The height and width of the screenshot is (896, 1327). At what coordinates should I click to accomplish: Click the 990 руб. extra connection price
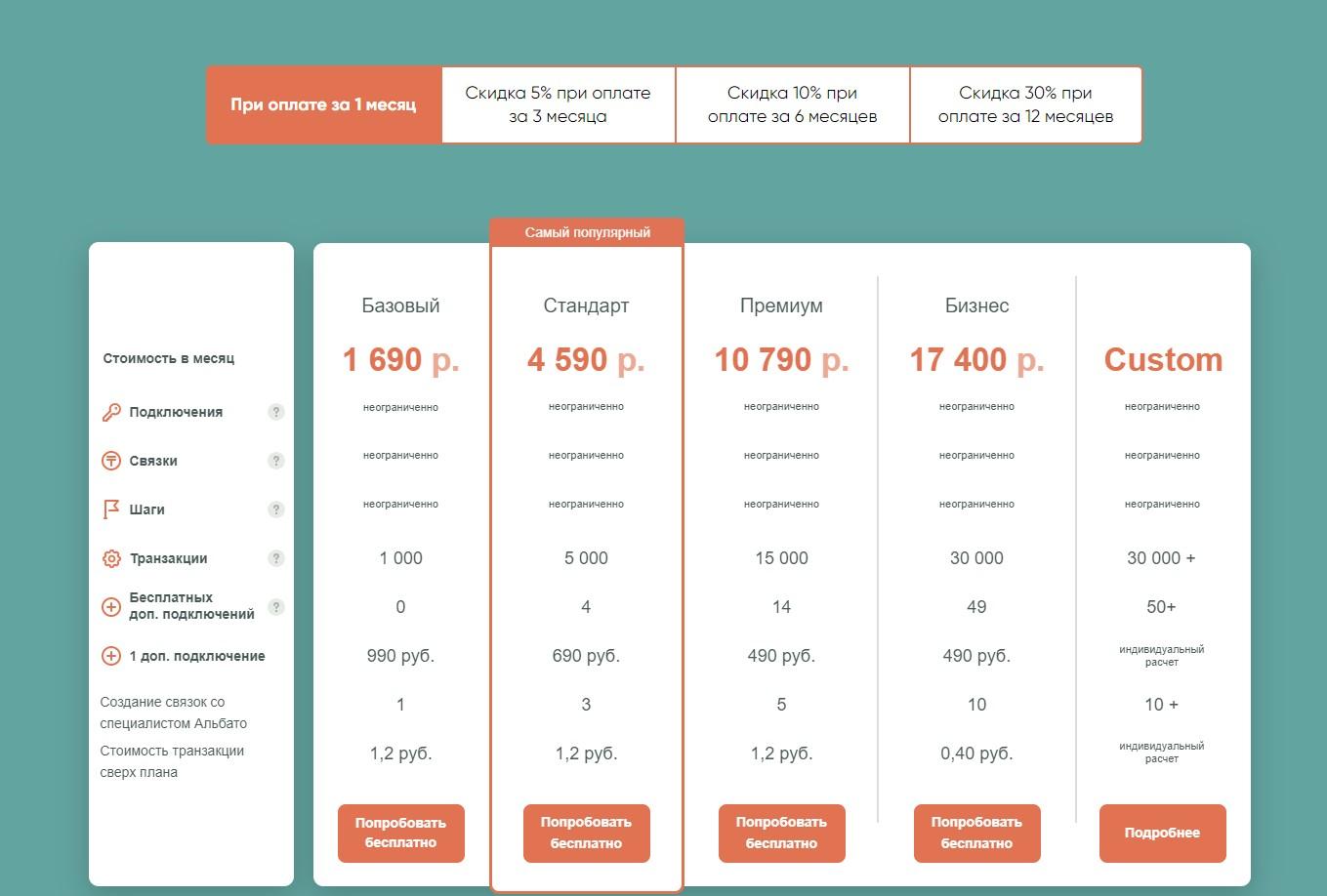(x=400, y=656)
